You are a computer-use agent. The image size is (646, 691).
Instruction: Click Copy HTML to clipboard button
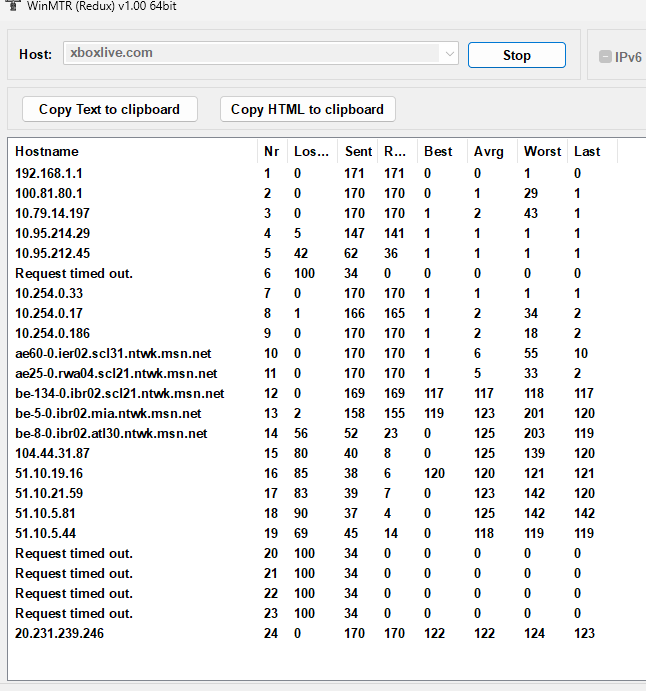click(307, 109)
